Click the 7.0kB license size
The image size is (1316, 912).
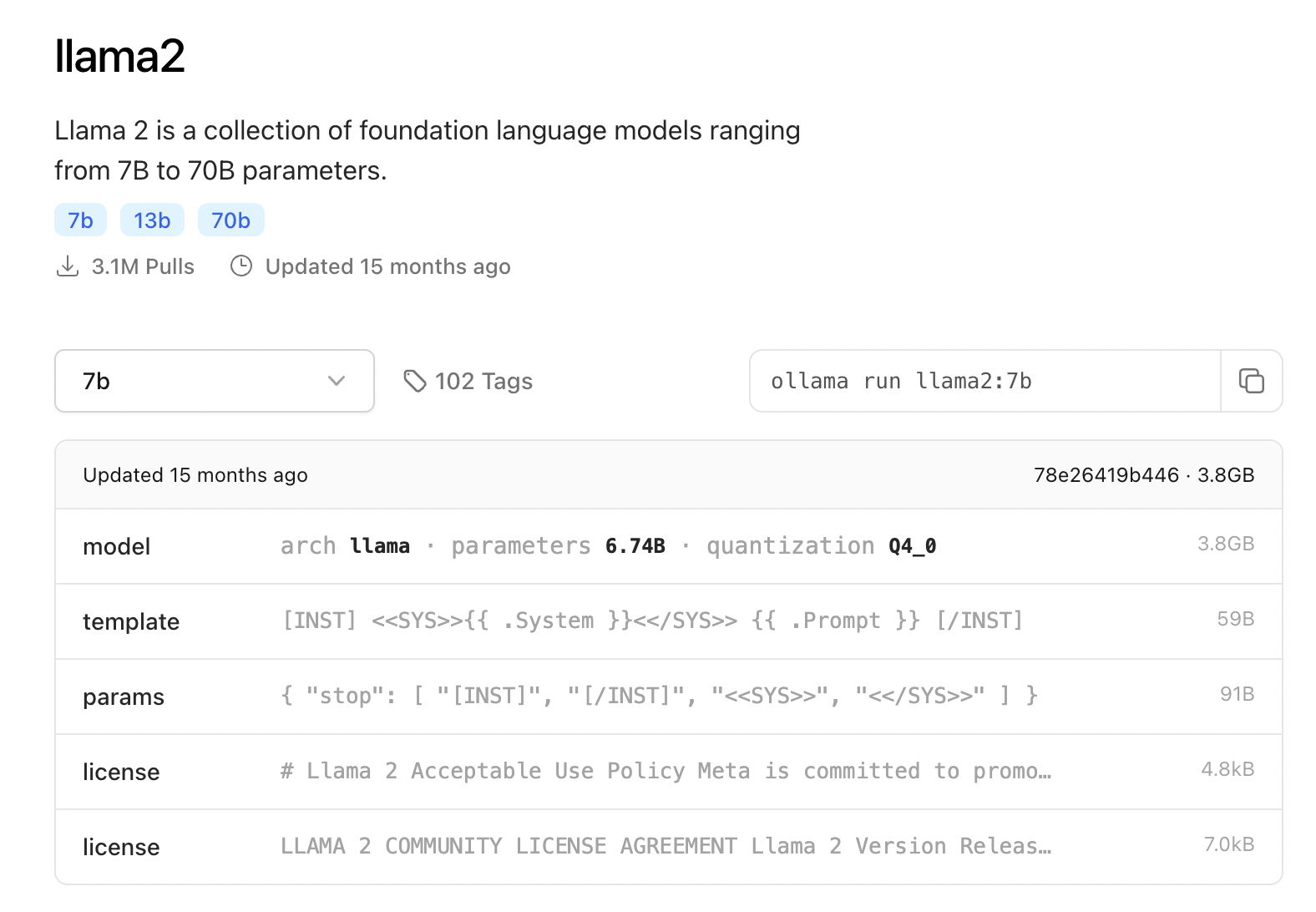tap(1229, 844)
